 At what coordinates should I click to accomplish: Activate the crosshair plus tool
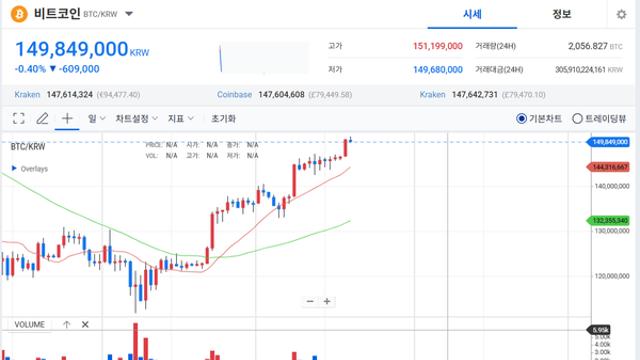pos(67,118)
